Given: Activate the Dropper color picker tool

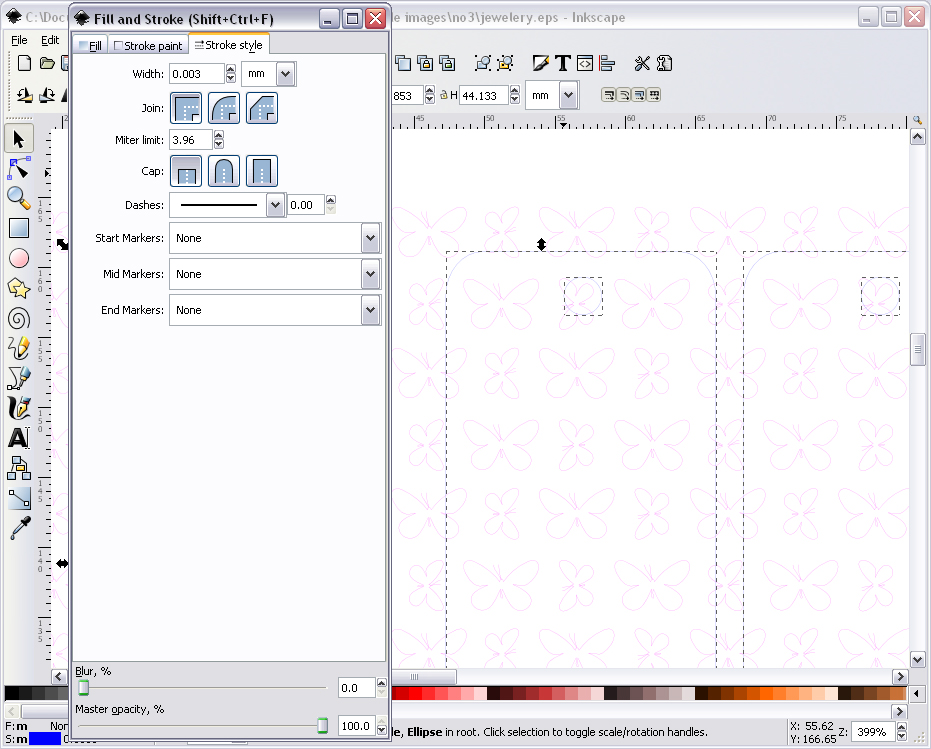Looking at the screenshot, I should (x=18, y=528).
